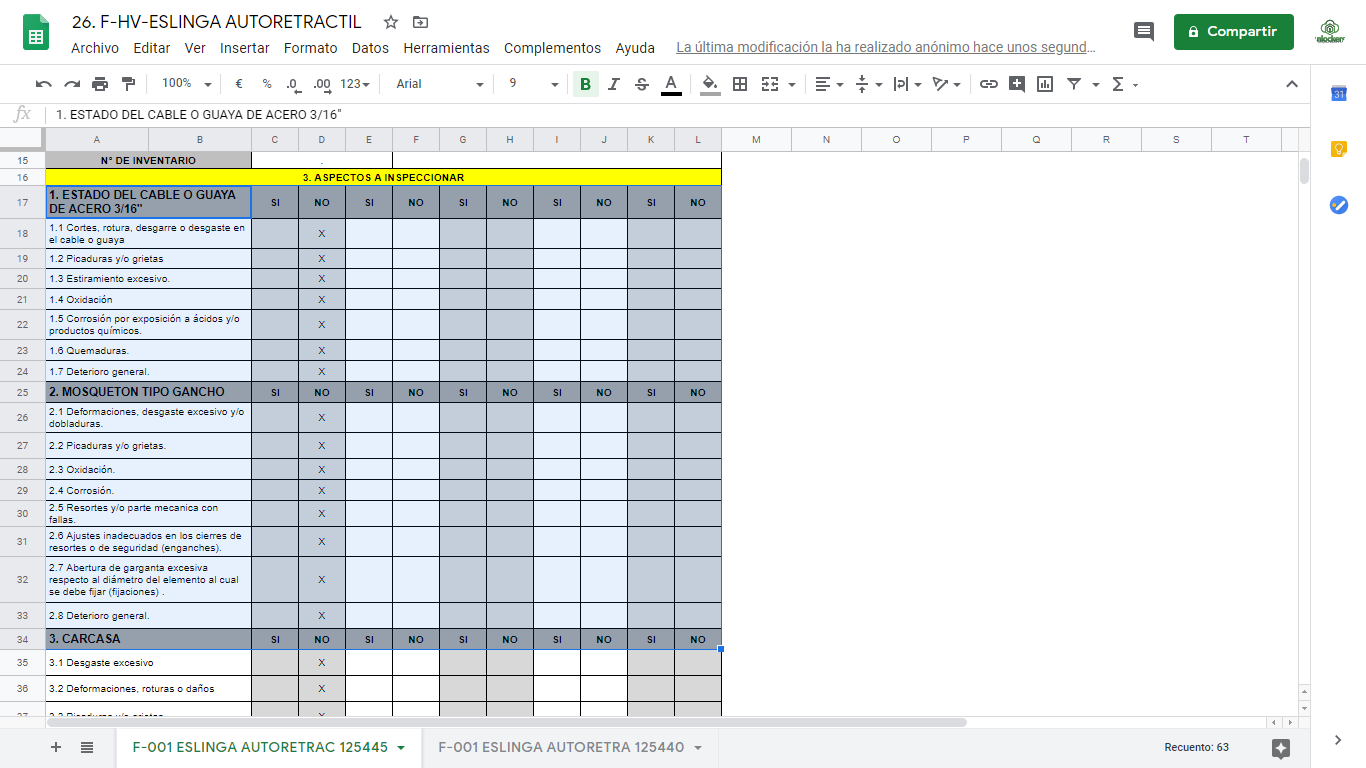Viewport: 1366px width, 768px height.
Task: Add a new sheet
Action: [x=56, y=747]
